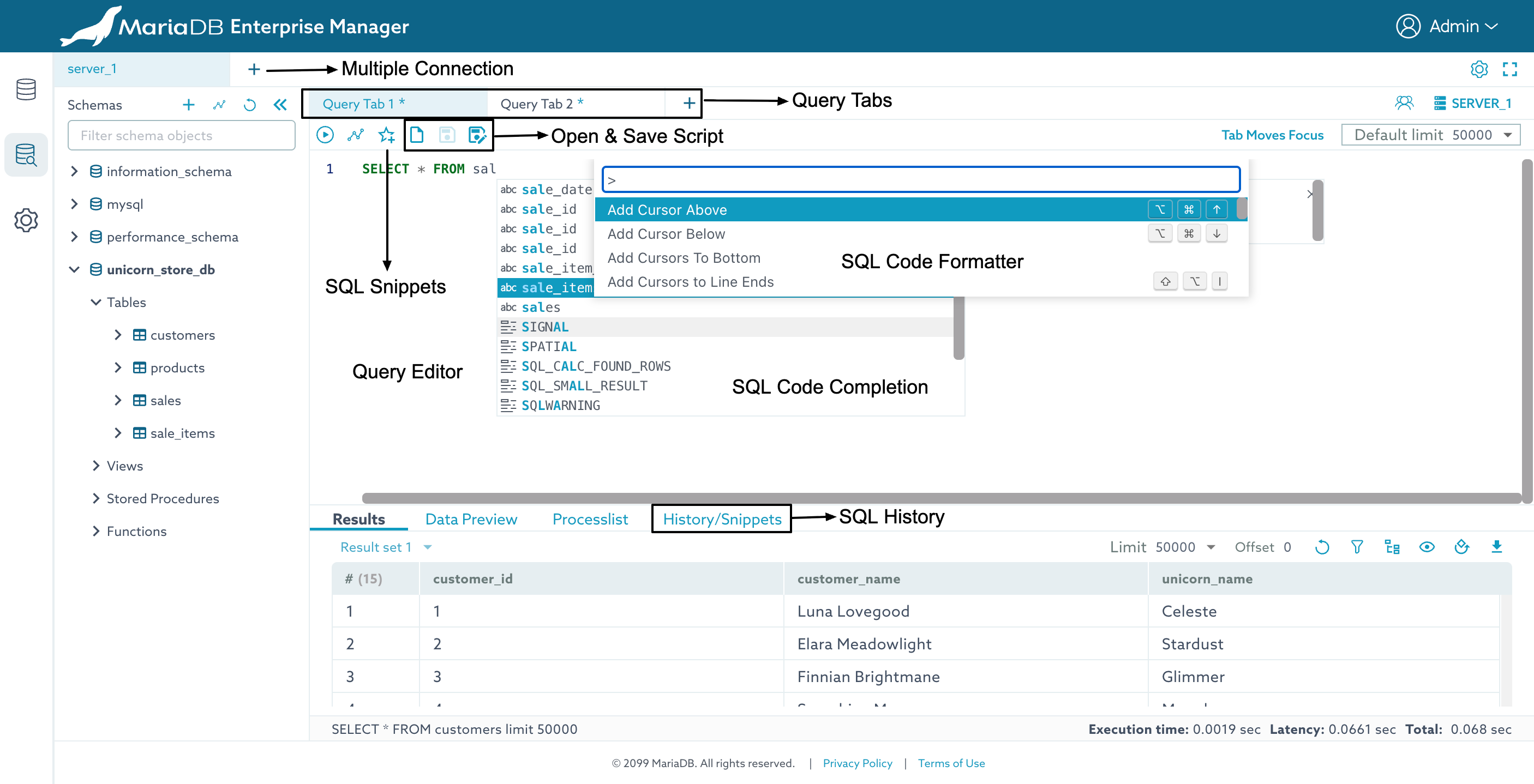Click the refresh schemas icon
The width and height of the screenshot is (1534, 784).
249,105
